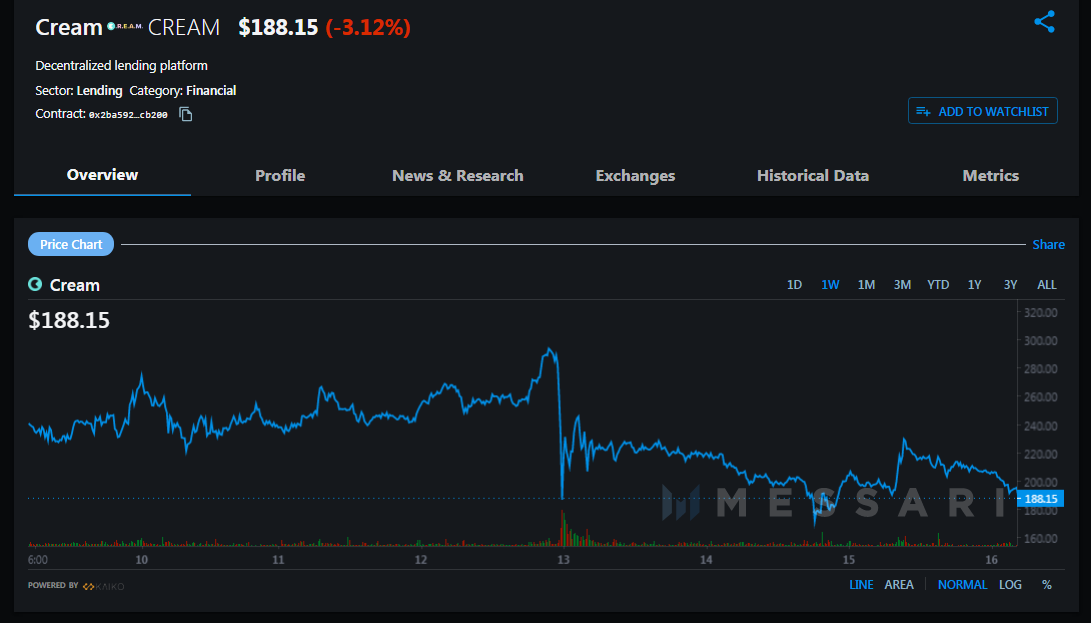Click the Cream token logo beside the chart title
Screen dimensions: 1091x623
click(x=33, y=285)
